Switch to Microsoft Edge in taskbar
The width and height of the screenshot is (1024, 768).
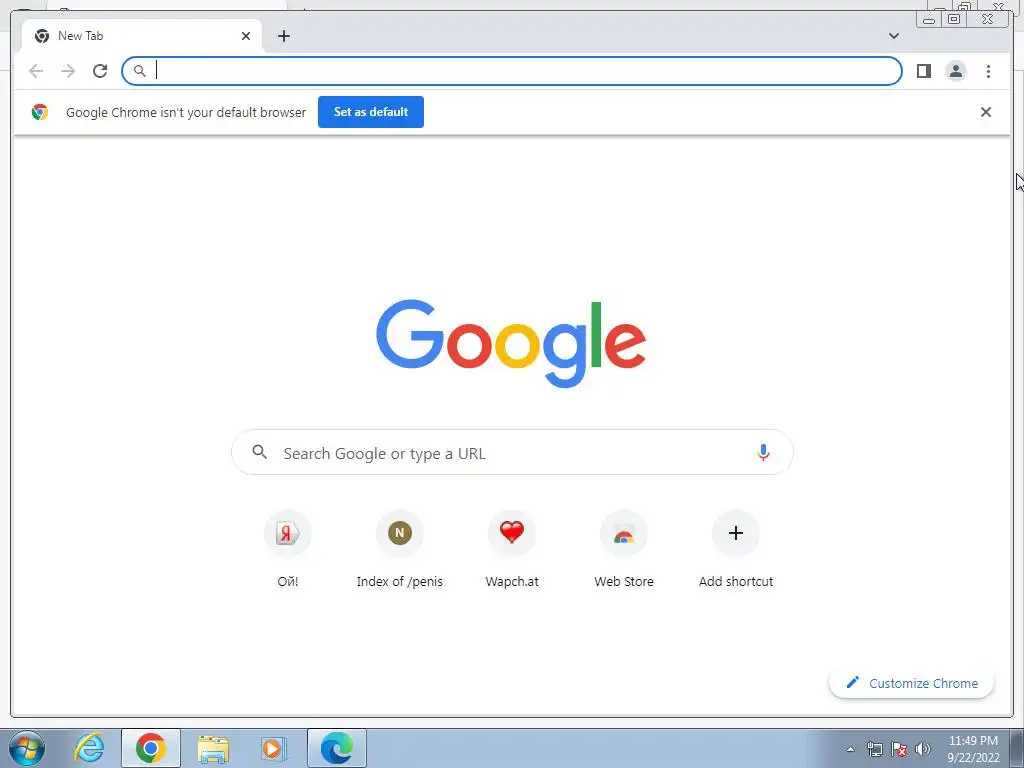coord(336,748)
